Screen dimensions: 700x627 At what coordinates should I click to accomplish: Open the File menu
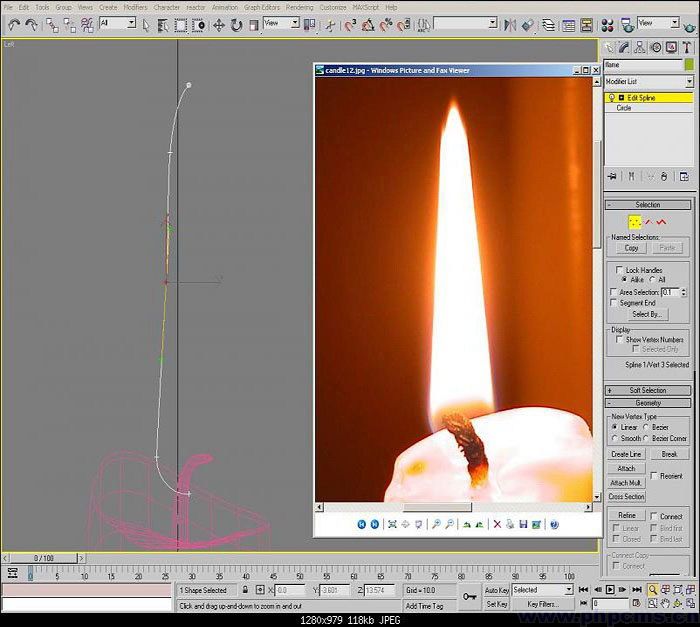click(8, 8)
